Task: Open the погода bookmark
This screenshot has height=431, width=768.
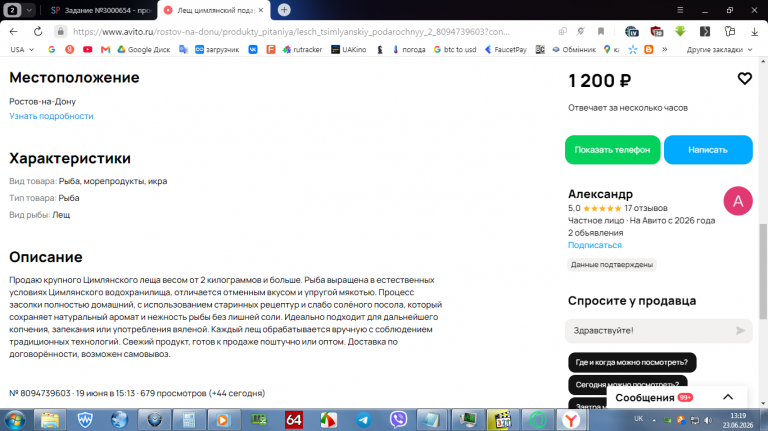Action: [409, 49]
